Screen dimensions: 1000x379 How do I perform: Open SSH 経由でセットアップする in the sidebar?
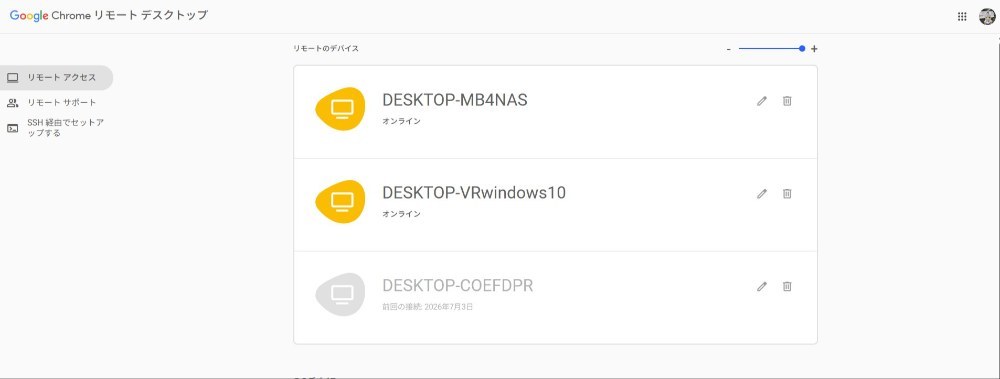point(56,128)
